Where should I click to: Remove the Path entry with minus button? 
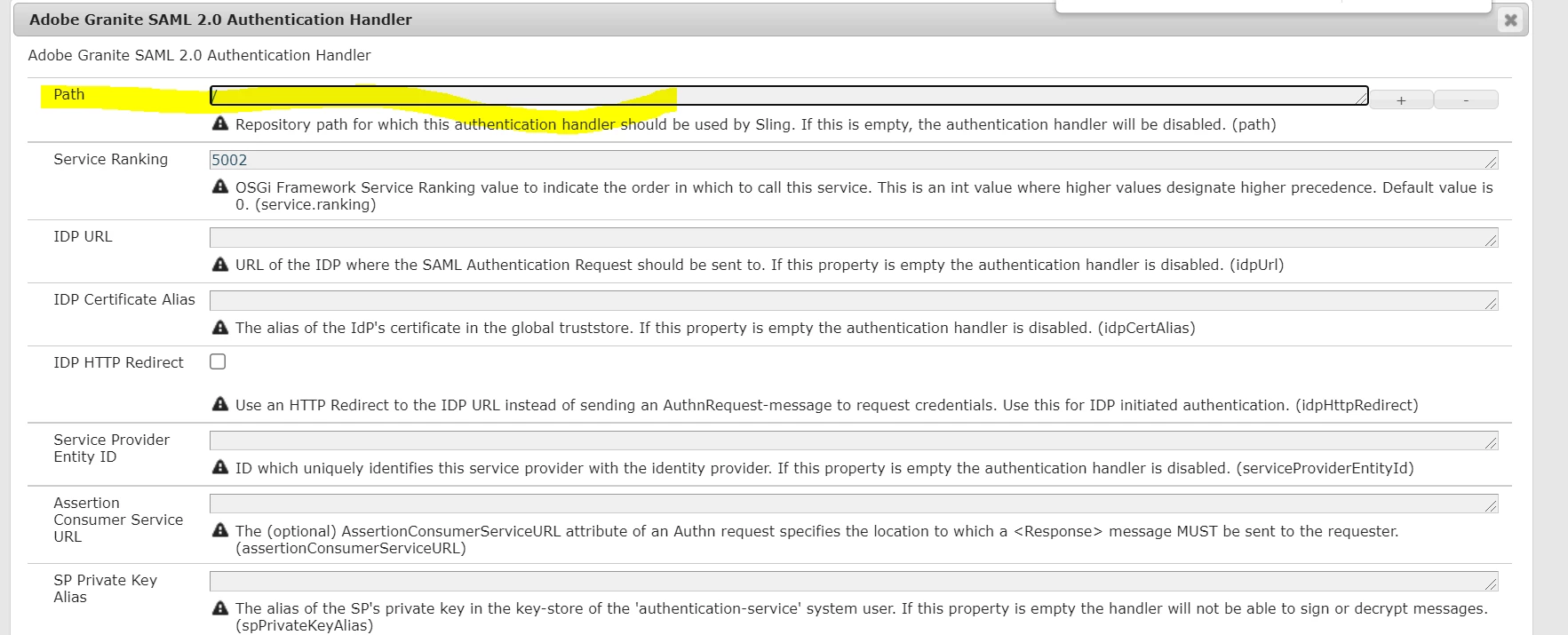(1466, 99)
